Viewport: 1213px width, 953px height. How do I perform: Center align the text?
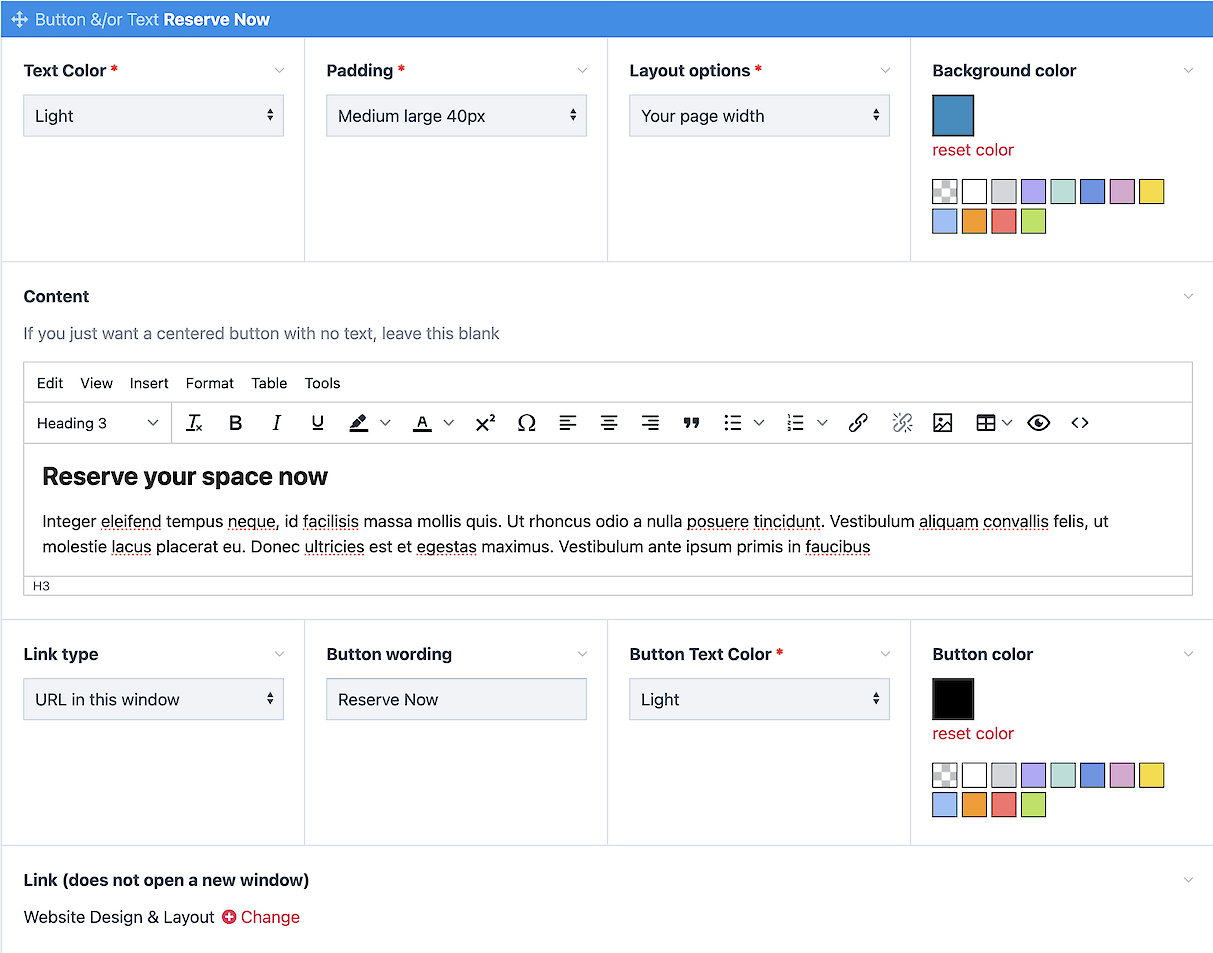[609, 423]
